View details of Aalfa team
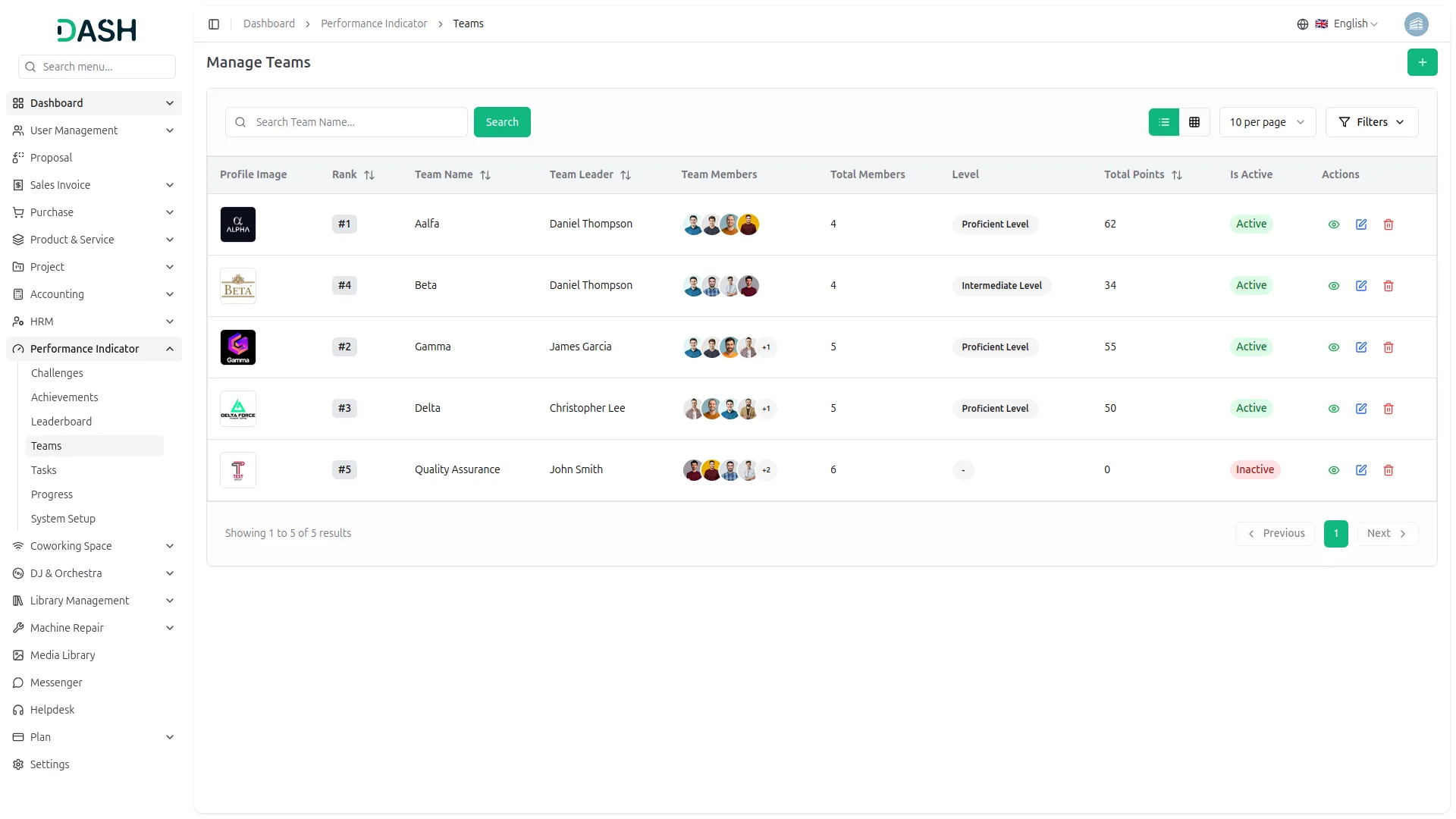 pos(1334,224)
